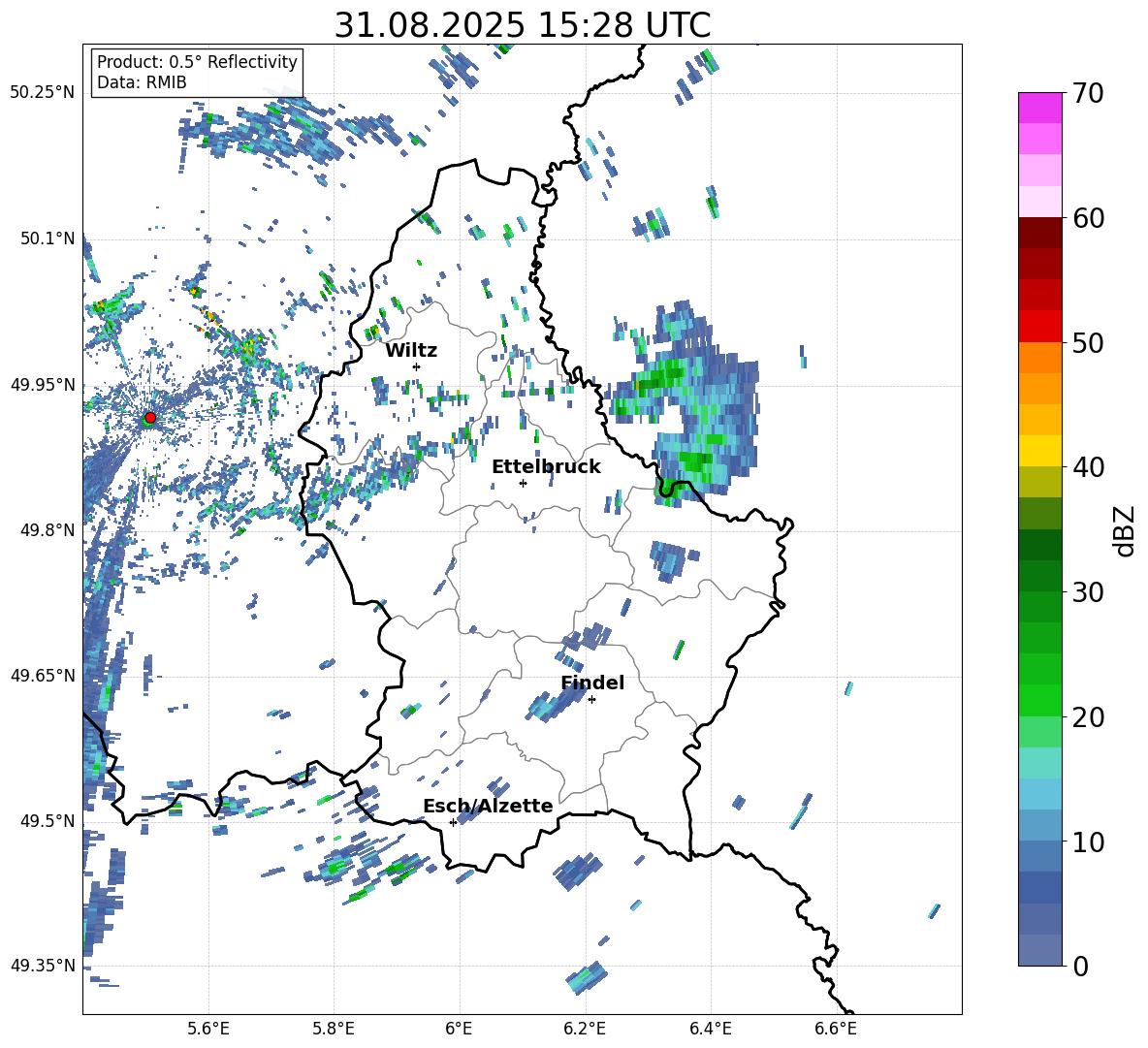The width and height of the screenshot is (1148, 1048).
Task: Click the 49.8°N latitude label
Action: click(x=47, y=530)
